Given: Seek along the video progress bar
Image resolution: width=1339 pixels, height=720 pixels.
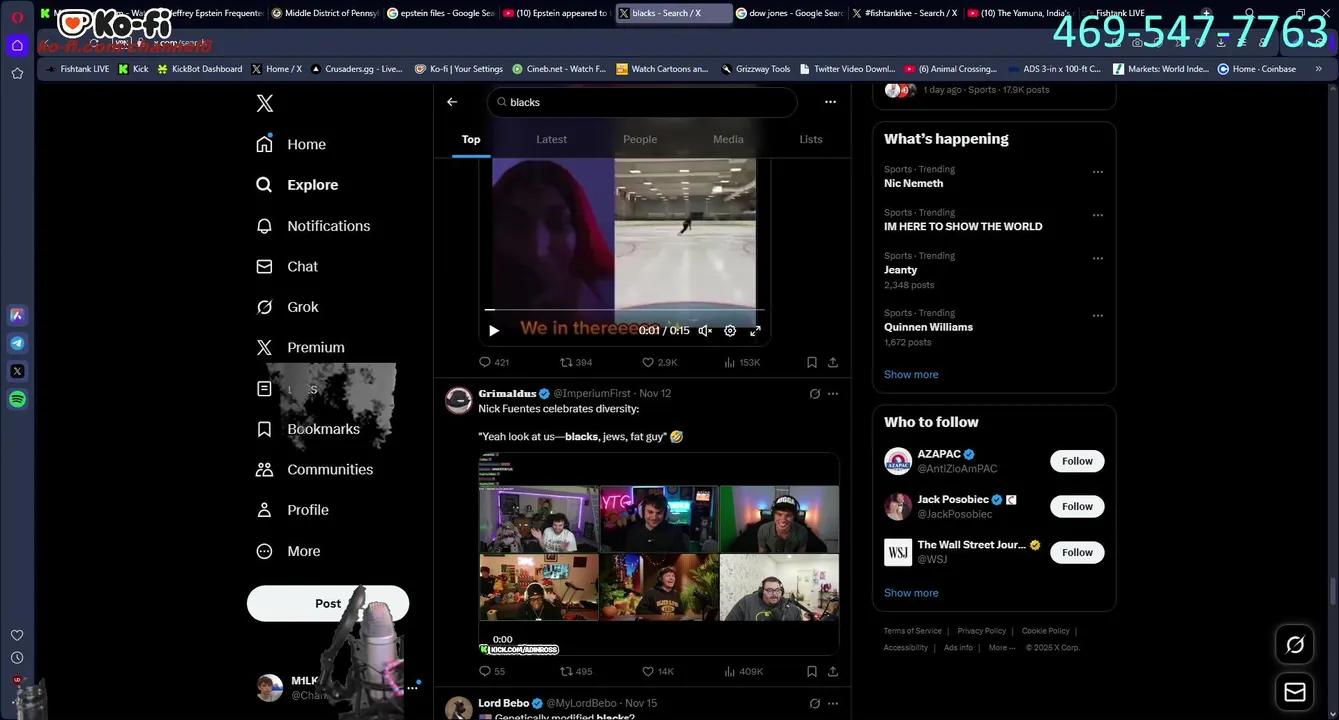Looking at the screenshot, I should click(x=625, y=311).
